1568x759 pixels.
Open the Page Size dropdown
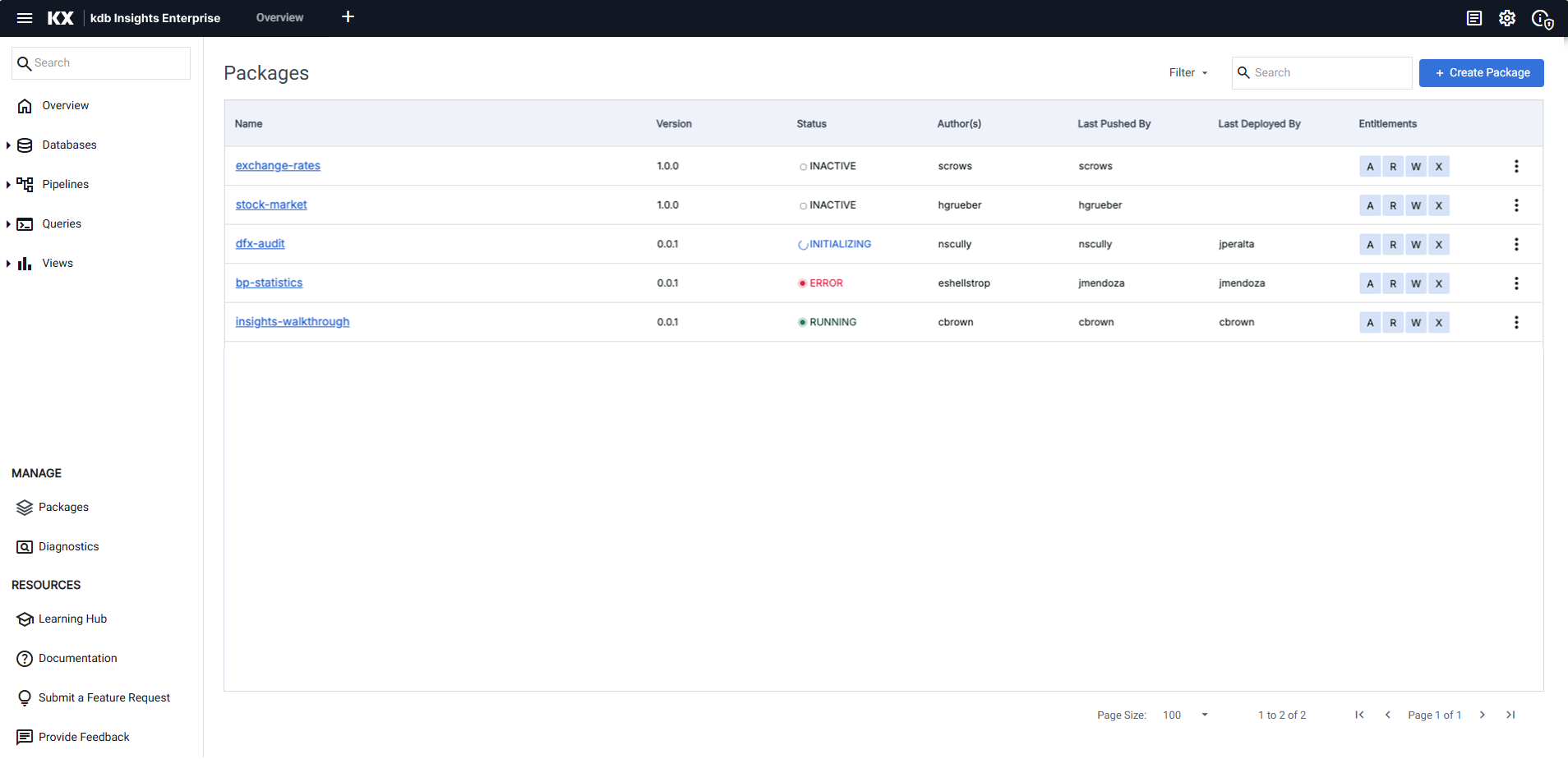pos(1204,715)
